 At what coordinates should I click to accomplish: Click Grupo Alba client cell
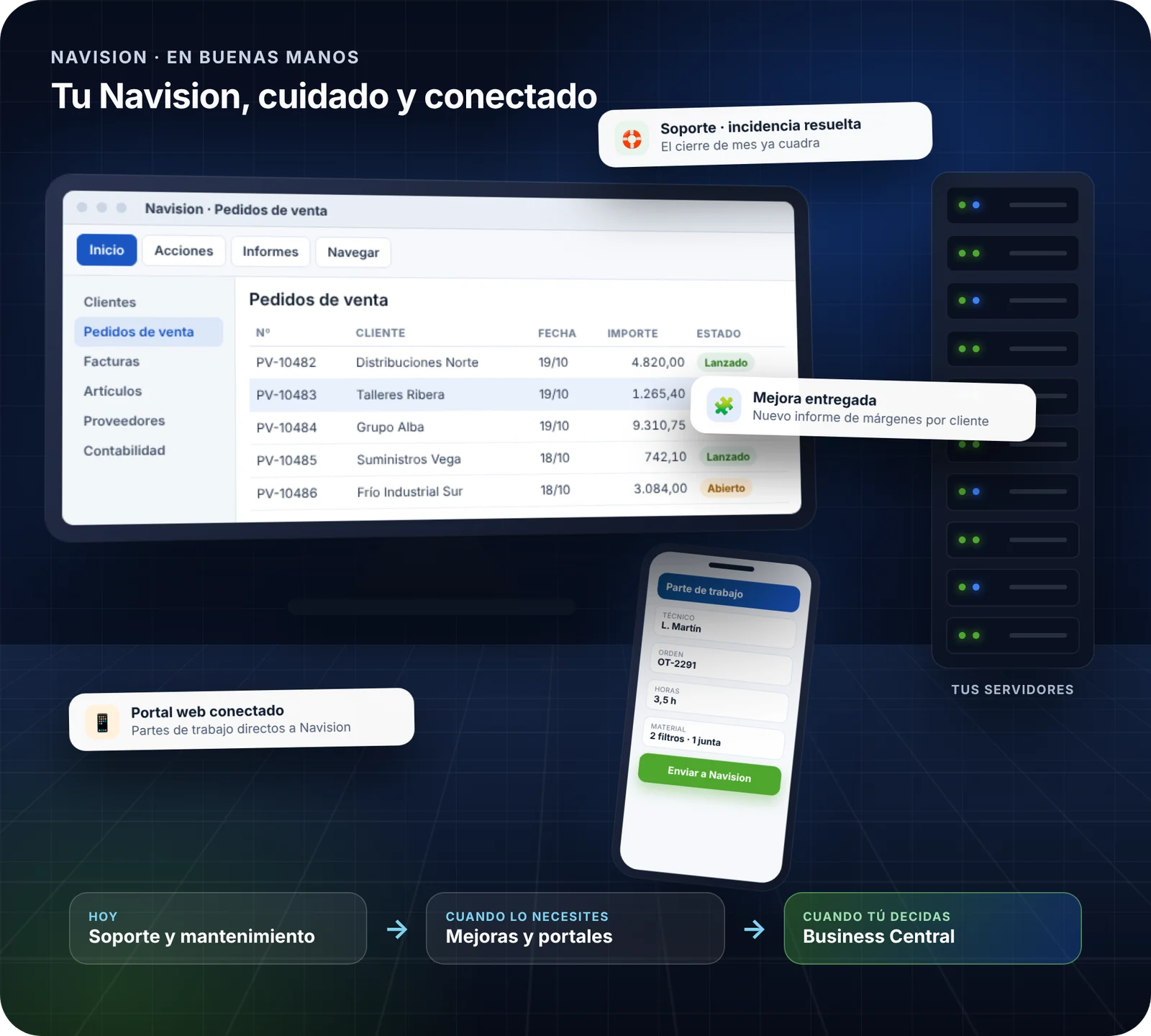pos(390,427)
